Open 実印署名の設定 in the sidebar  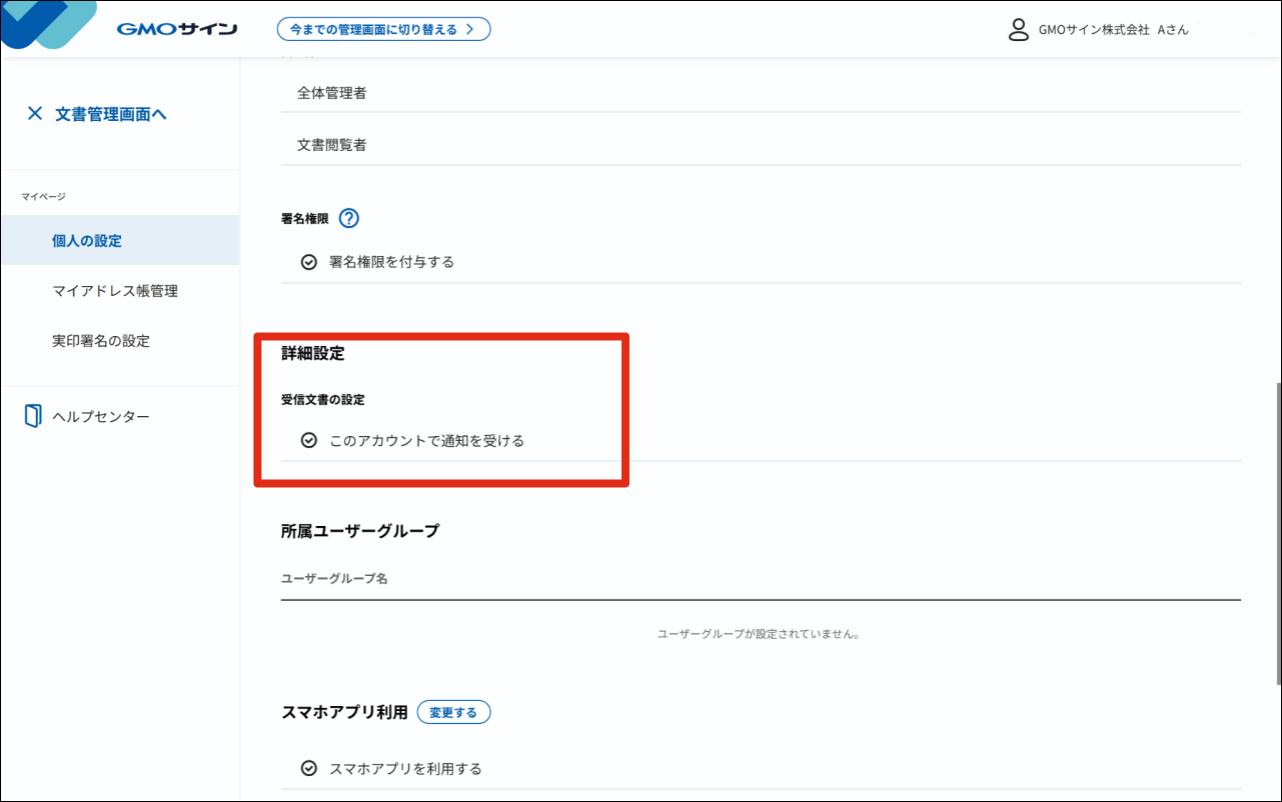pos(101,341)
